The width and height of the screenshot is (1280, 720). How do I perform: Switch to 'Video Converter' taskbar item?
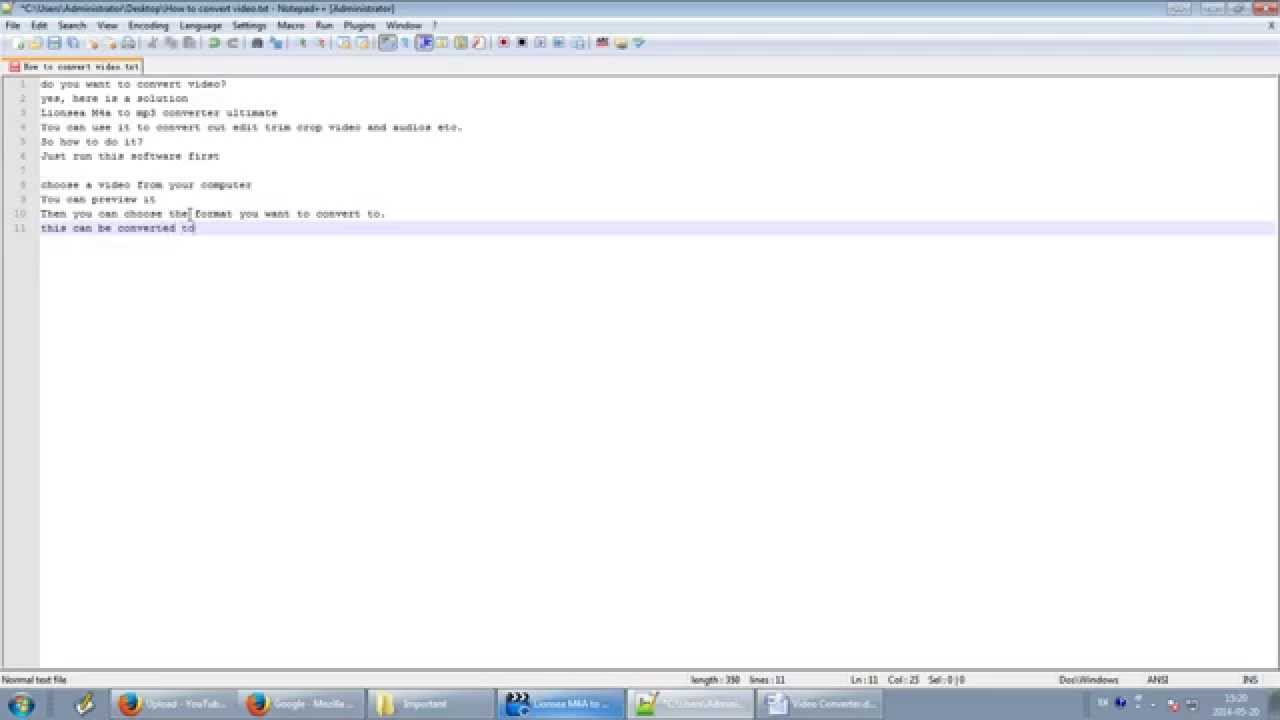click(818, 704)
